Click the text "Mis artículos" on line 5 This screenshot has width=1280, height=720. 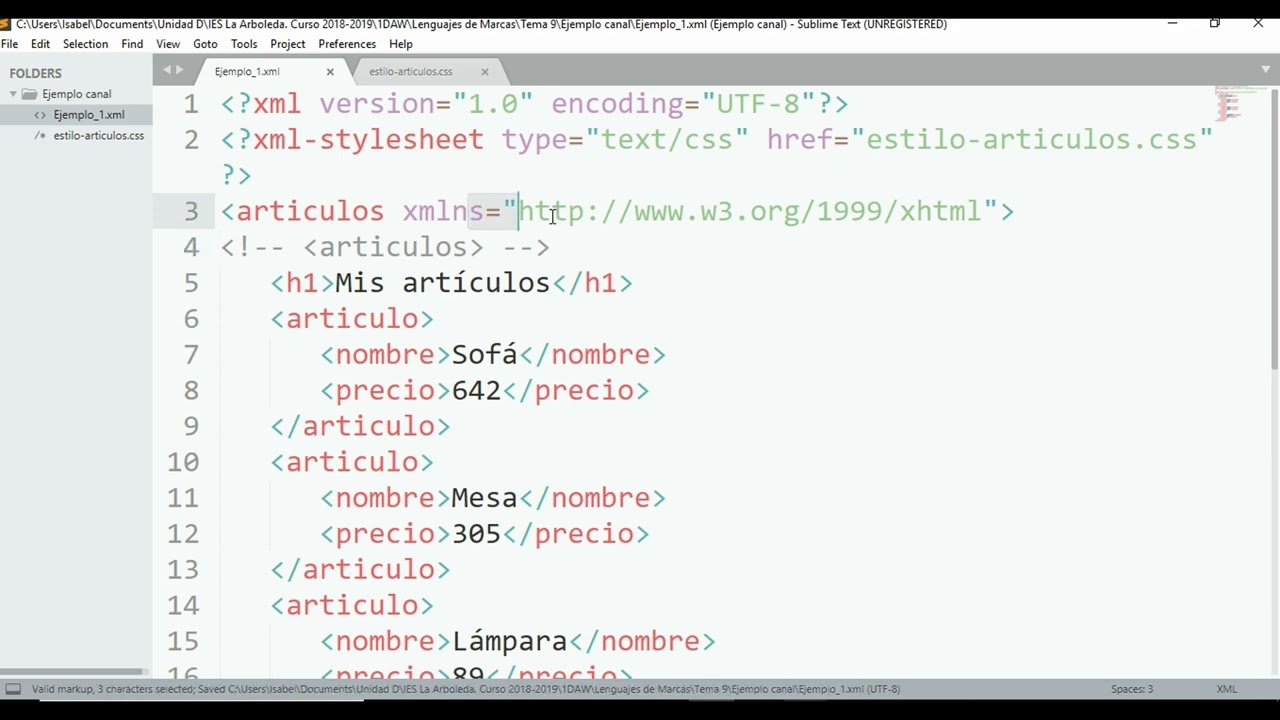442,283
